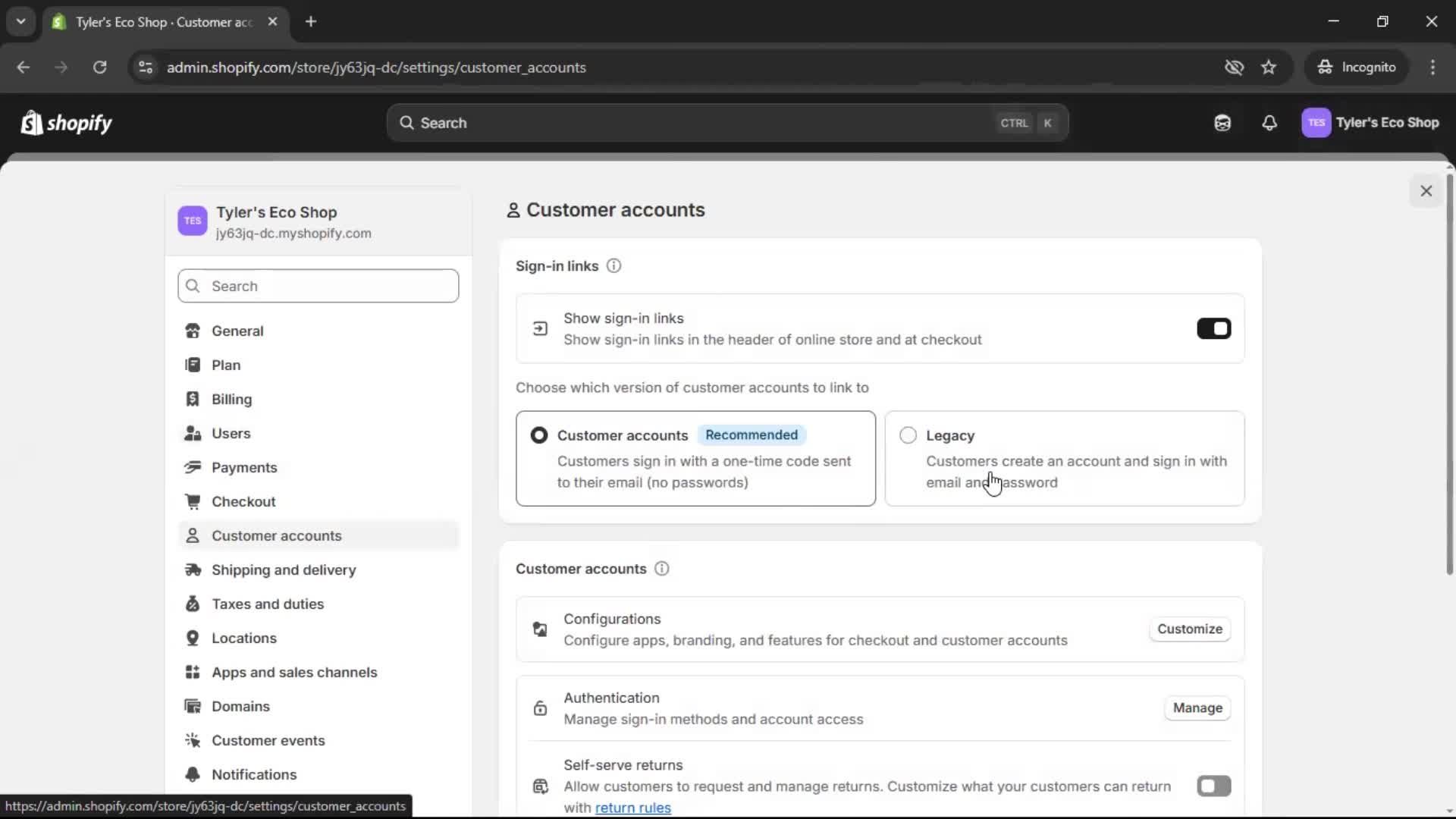
Task: Open Billing settings
Action: (x=318, y=400)
